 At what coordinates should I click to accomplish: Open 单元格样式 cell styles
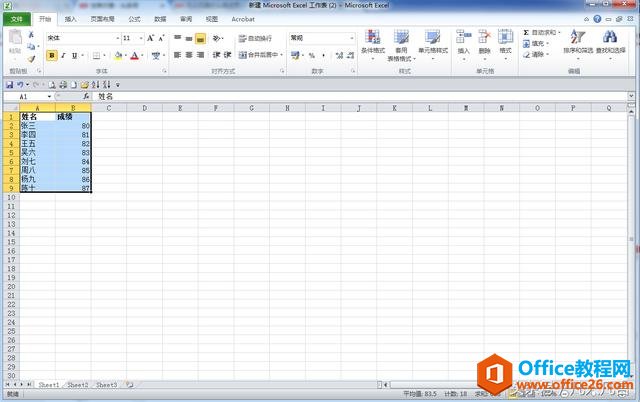click(433, 45)
